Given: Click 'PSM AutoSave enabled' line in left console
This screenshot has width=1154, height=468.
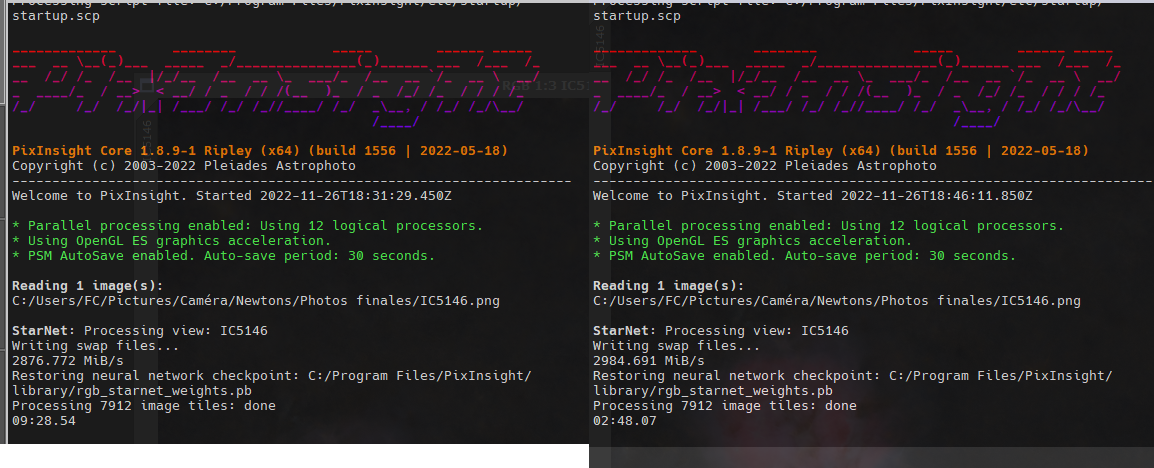Looking at the screenshot, I should (224, 256).
